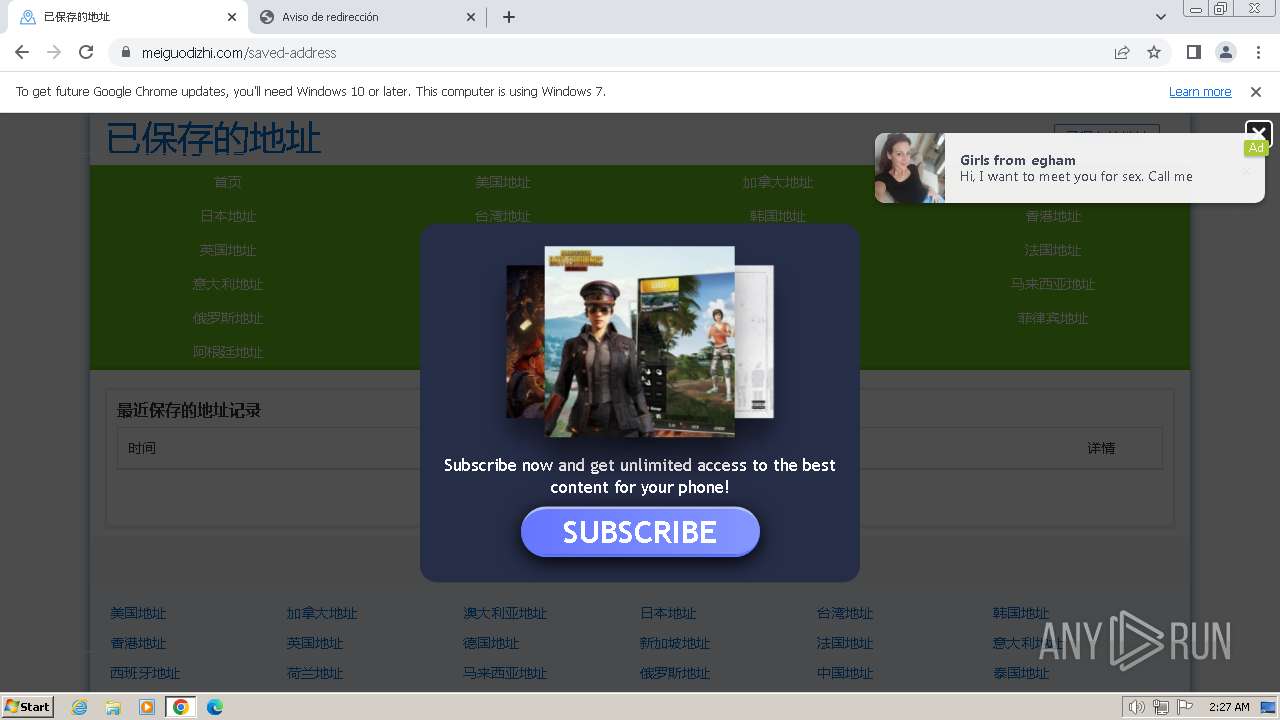Go forward in browser history
The width and height of the screenshot is (1280, 720).
coord(54,52)
